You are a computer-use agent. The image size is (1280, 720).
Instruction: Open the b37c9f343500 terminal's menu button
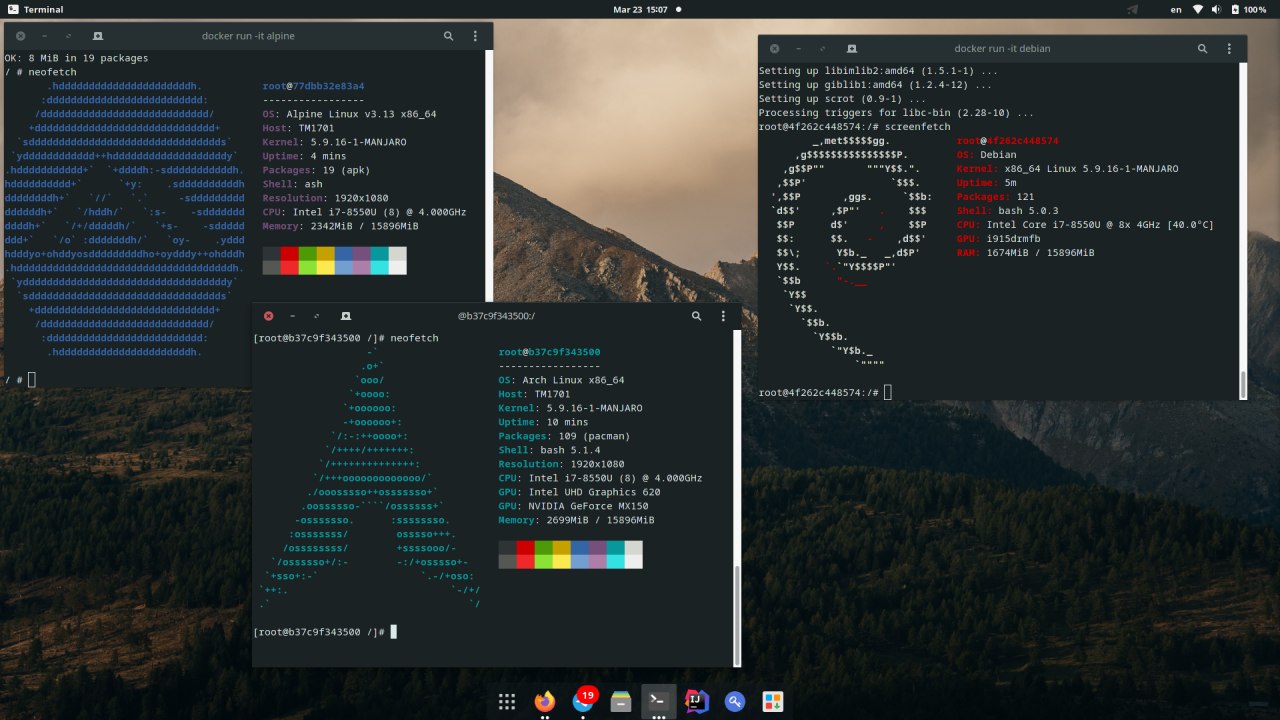[724, 316]
